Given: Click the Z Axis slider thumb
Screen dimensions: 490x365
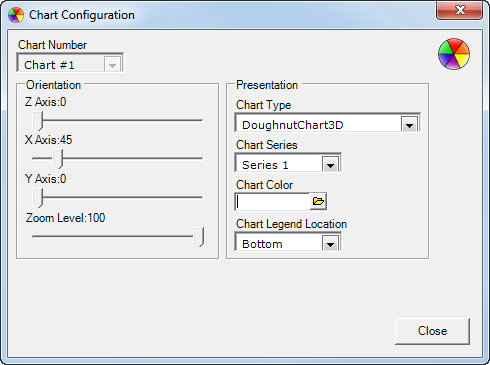Looking at the screenshot, I should click(x=38, y=121).
